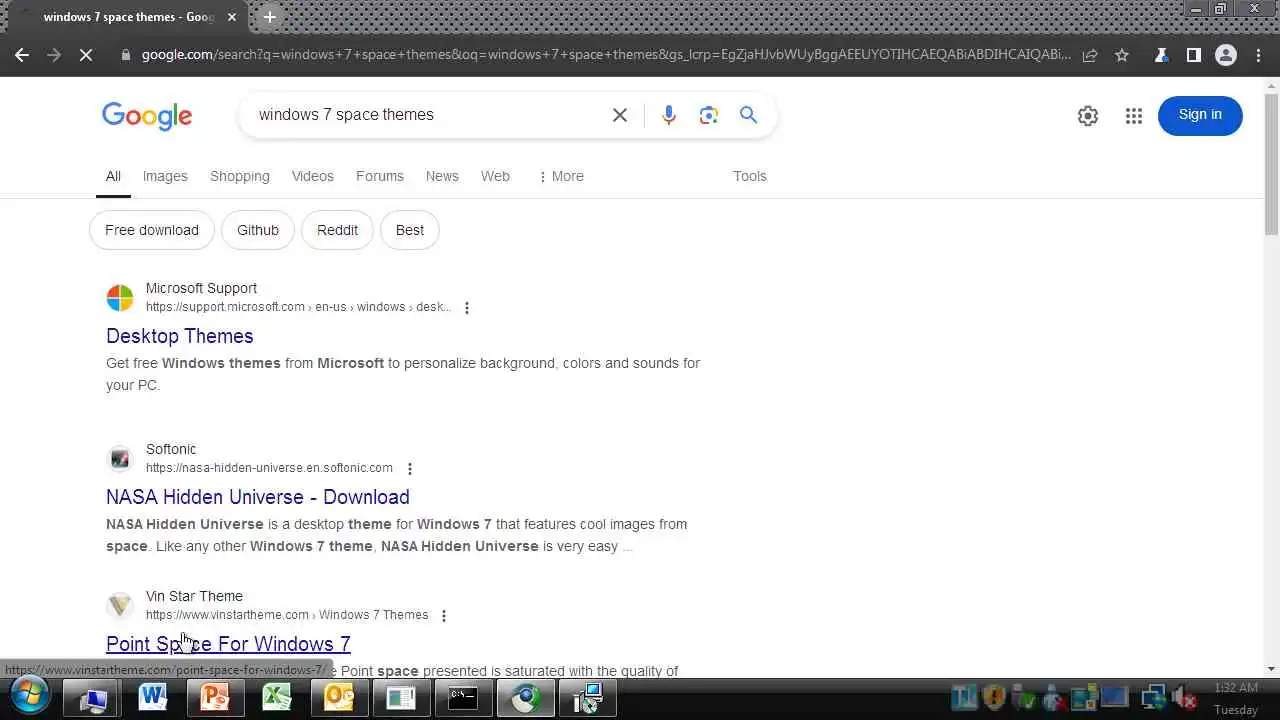The width and height of the screenshot is (1280, 720).
Task: Switch to the Shopping tab
Action: [240, 176]
